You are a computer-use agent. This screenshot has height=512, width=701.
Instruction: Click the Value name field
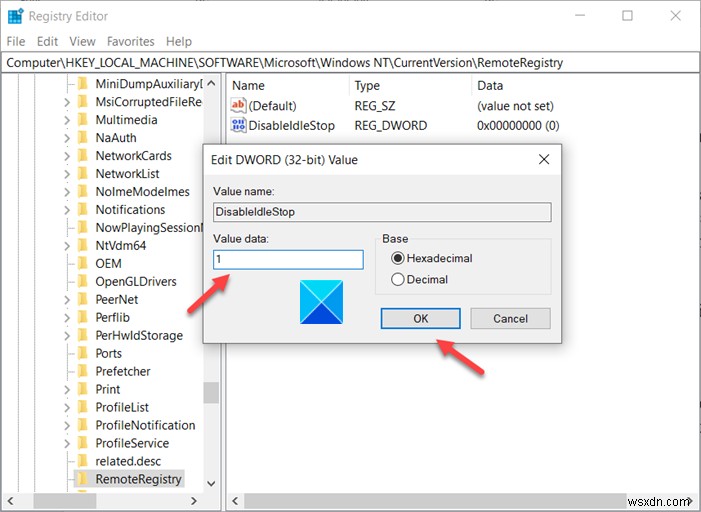point(382,212)
